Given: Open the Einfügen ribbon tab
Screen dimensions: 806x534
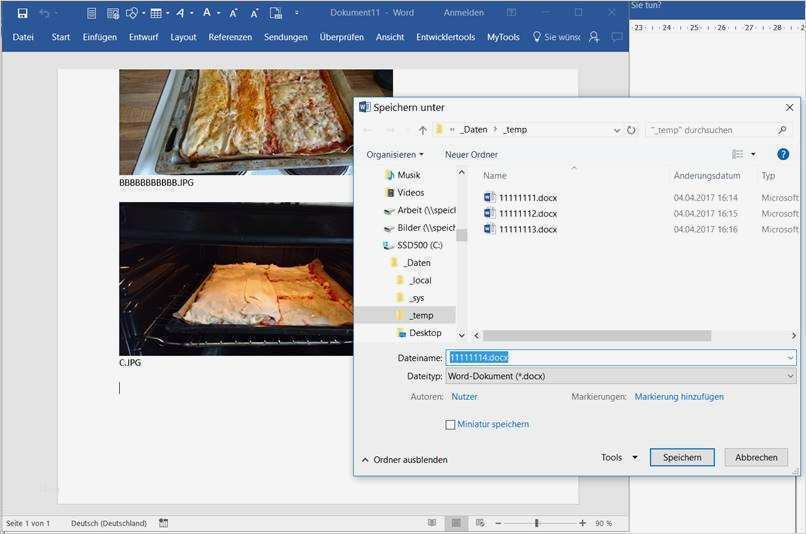Looking at the screenshot, I should [99, 37].
